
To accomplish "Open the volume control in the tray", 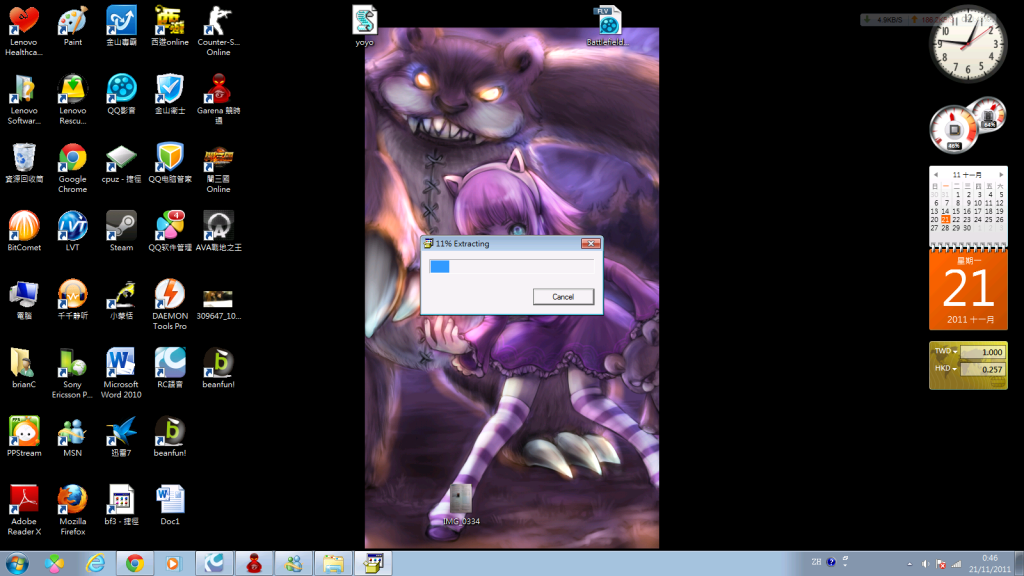I will point(925,564).
